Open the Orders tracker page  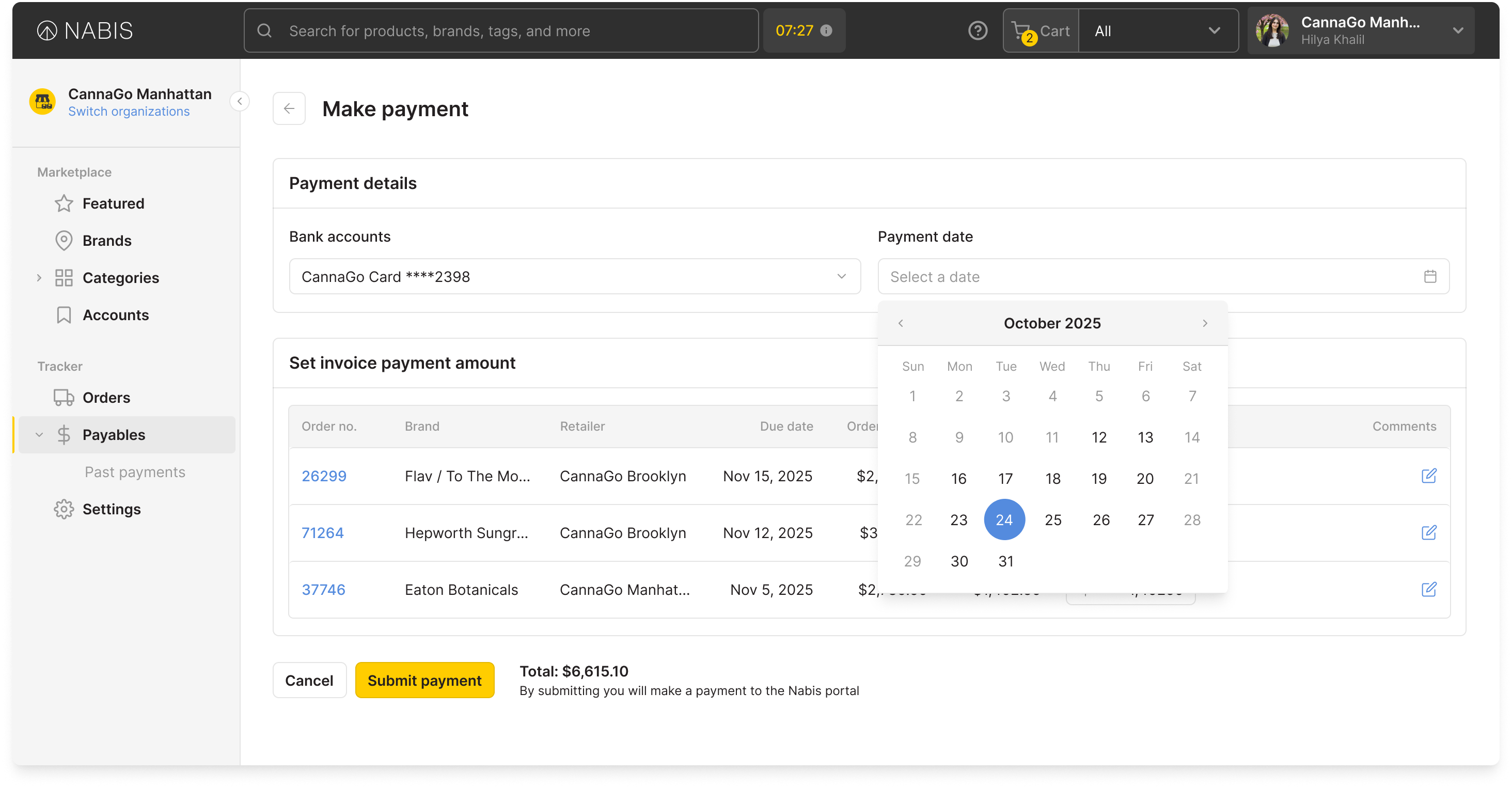tap(106, 397)
